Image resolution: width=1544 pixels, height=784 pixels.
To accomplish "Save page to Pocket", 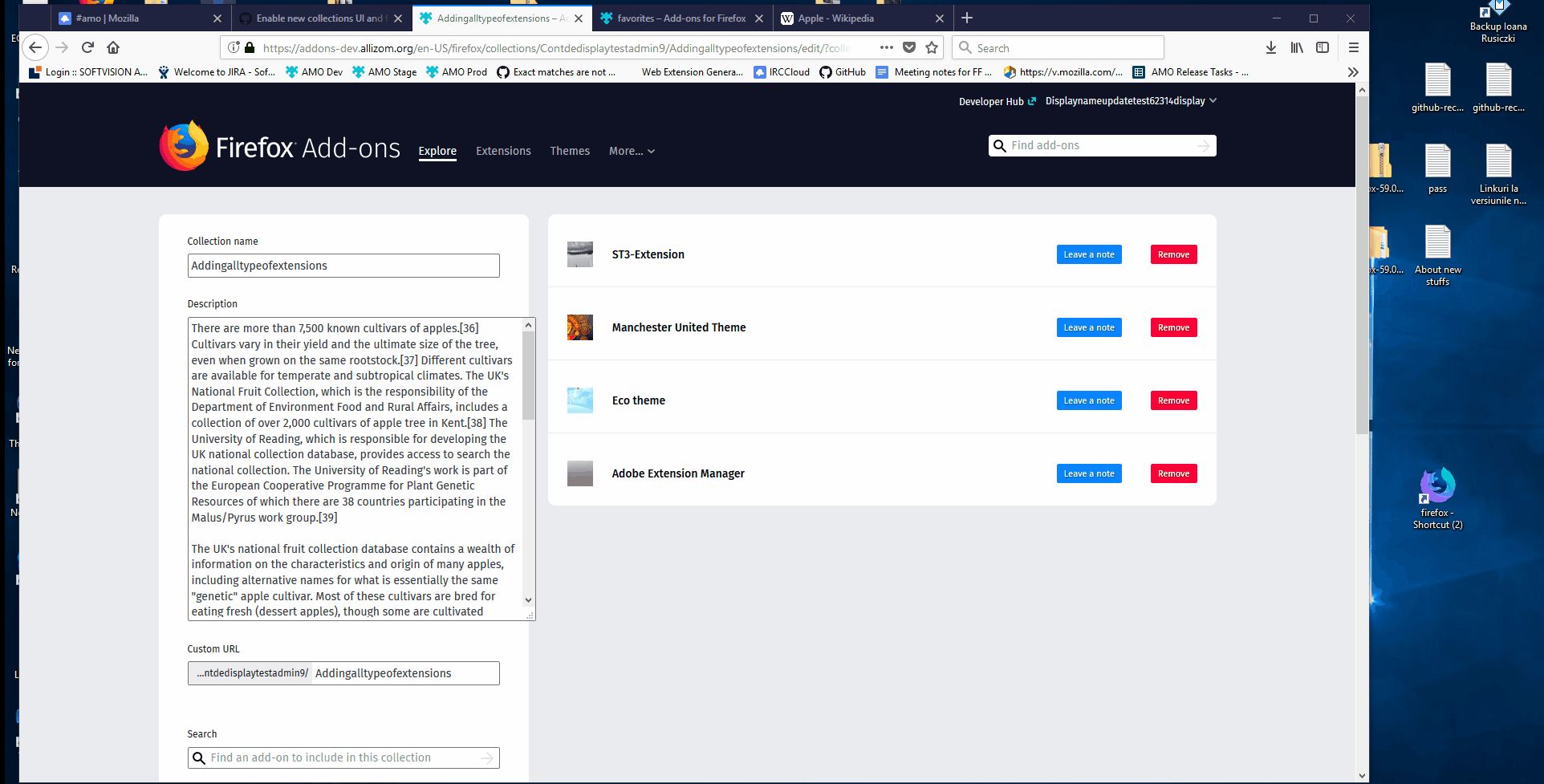I will click(909, 47).
